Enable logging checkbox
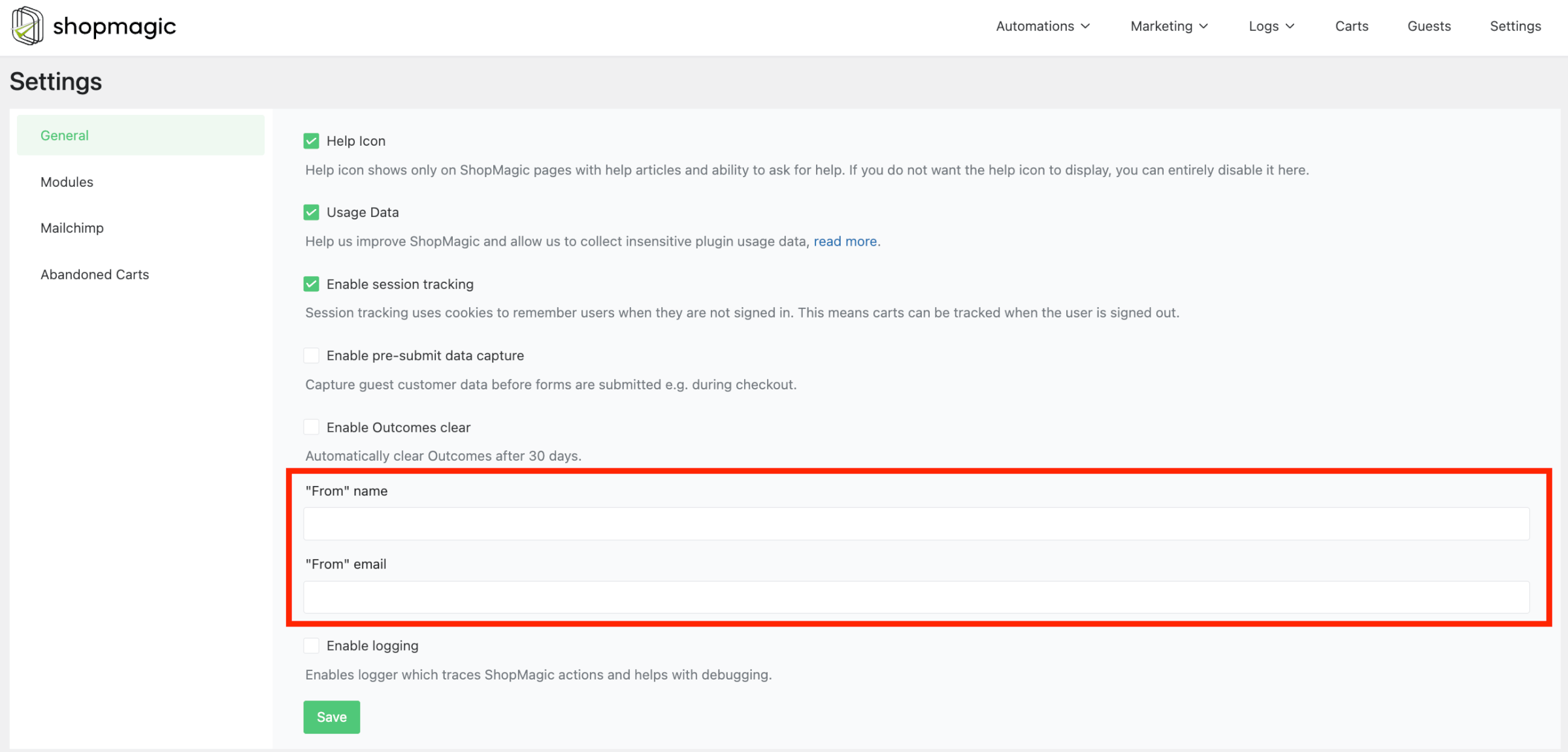The image size is (1568, 752). 311,646
